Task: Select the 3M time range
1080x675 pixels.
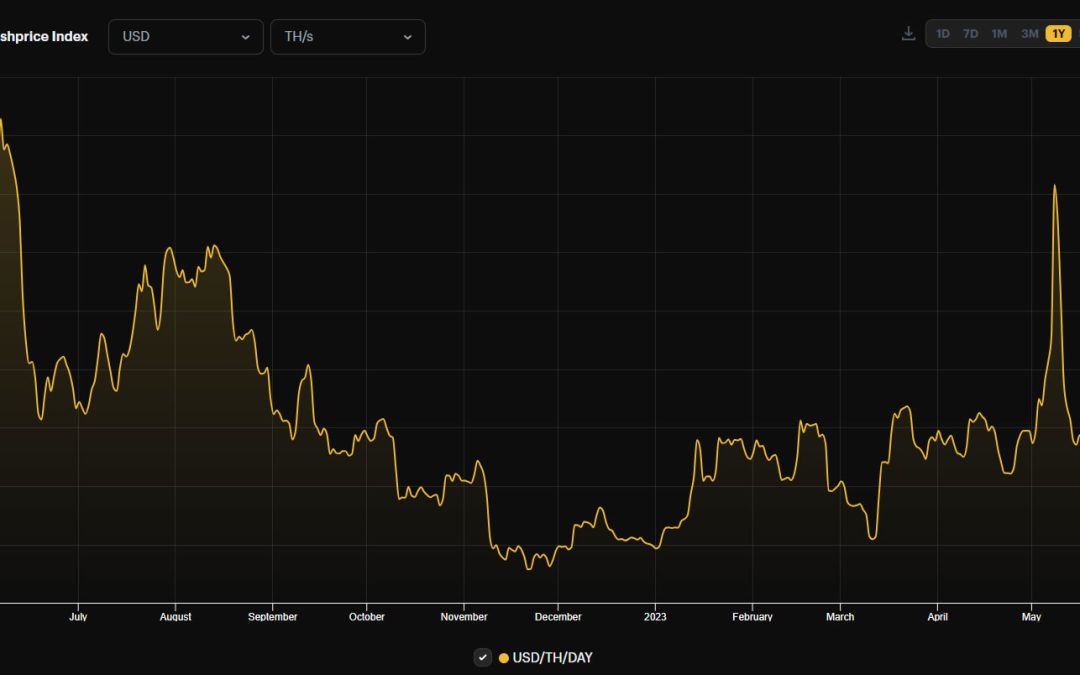Action: [1029, 34]
